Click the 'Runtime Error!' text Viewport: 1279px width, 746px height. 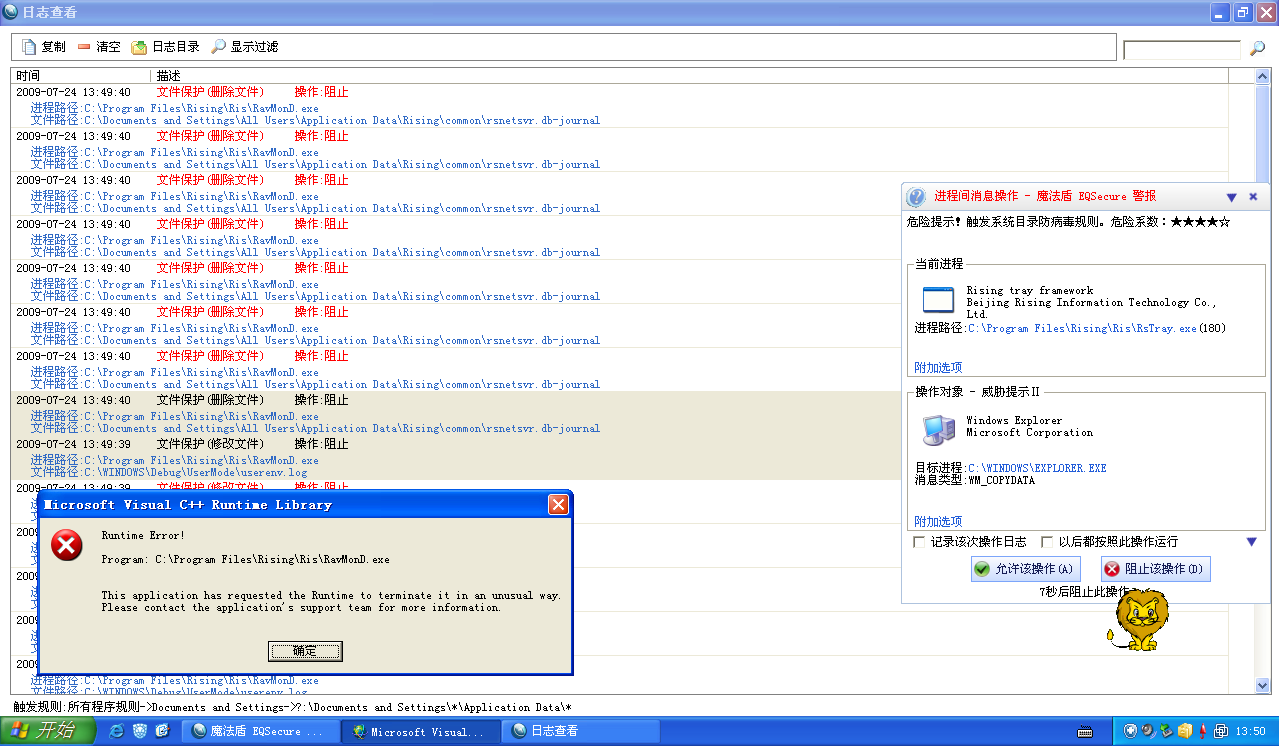(143, 535)
